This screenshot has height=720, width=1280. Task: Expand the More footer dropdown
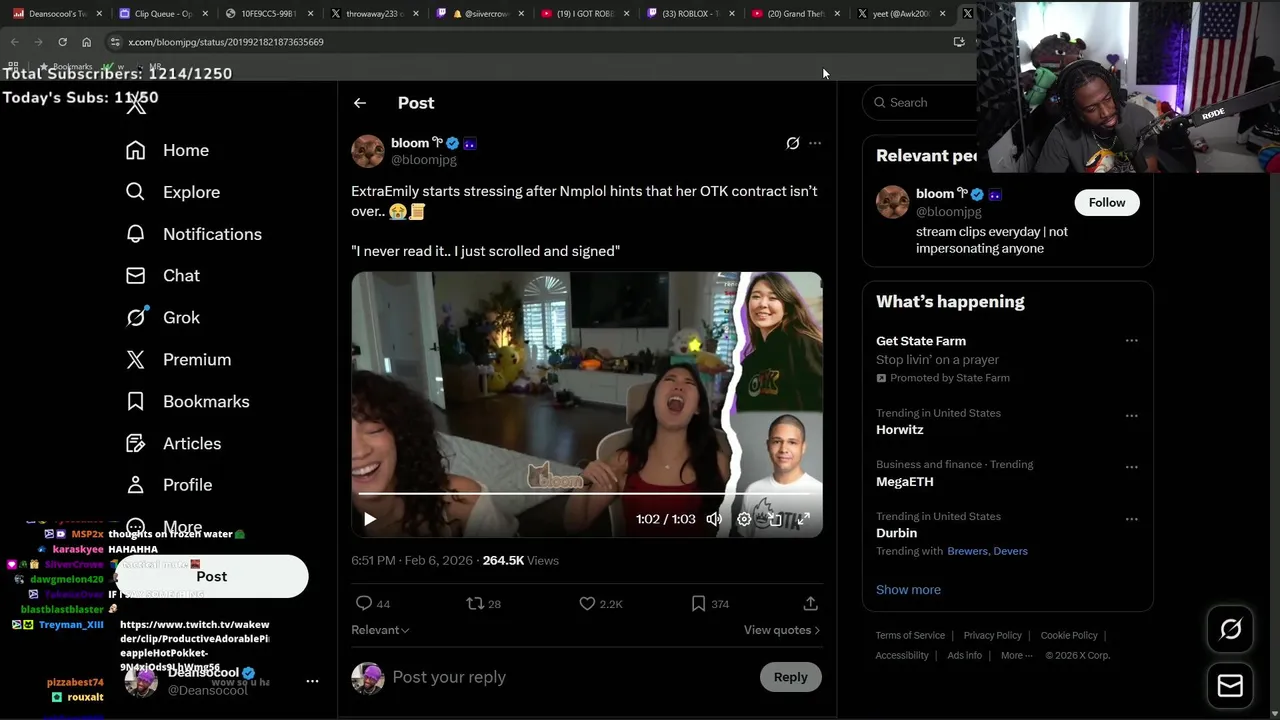point(1016,656)
